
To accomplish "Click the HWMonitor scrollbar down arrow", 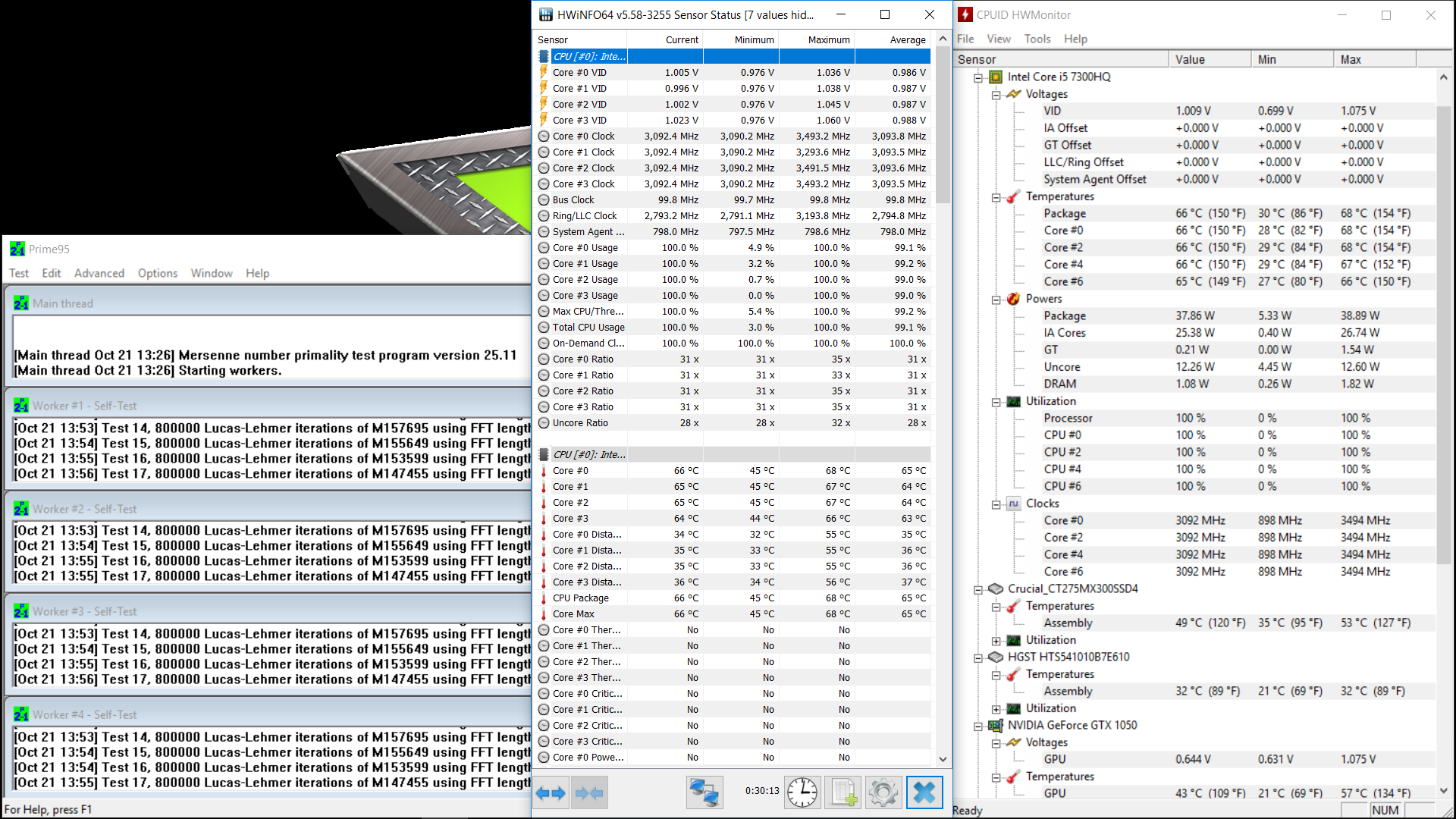I will (1444, 791).
